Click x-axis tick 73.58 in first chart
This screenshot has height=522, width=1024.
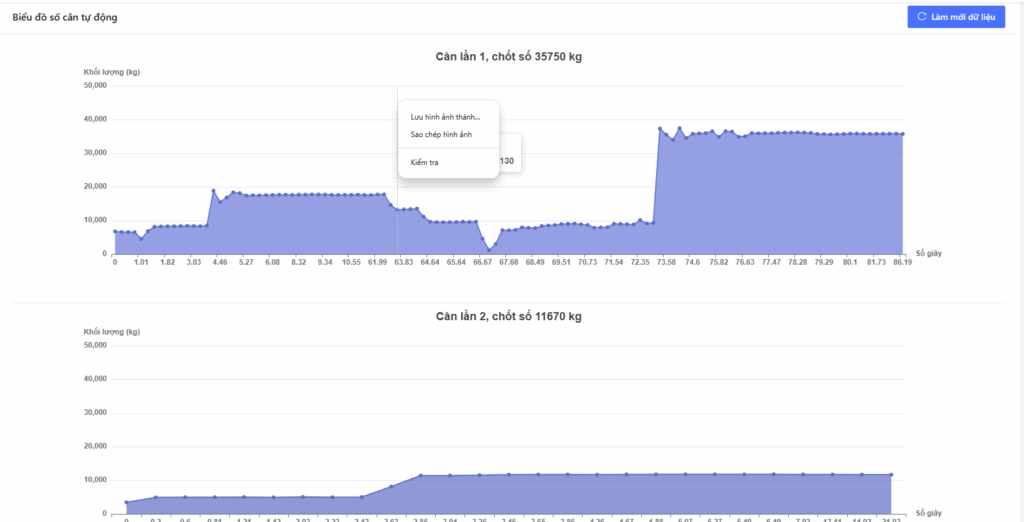tap(666, 263)
